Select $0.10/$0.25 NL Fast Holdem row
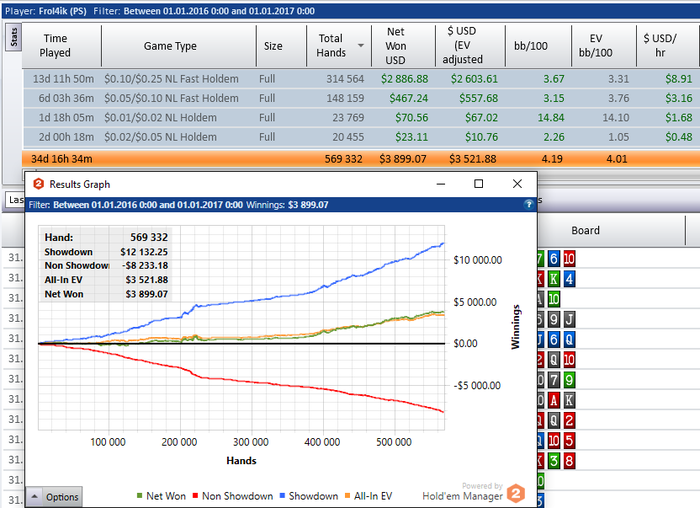The image size is (700, 508). [361, 79]
